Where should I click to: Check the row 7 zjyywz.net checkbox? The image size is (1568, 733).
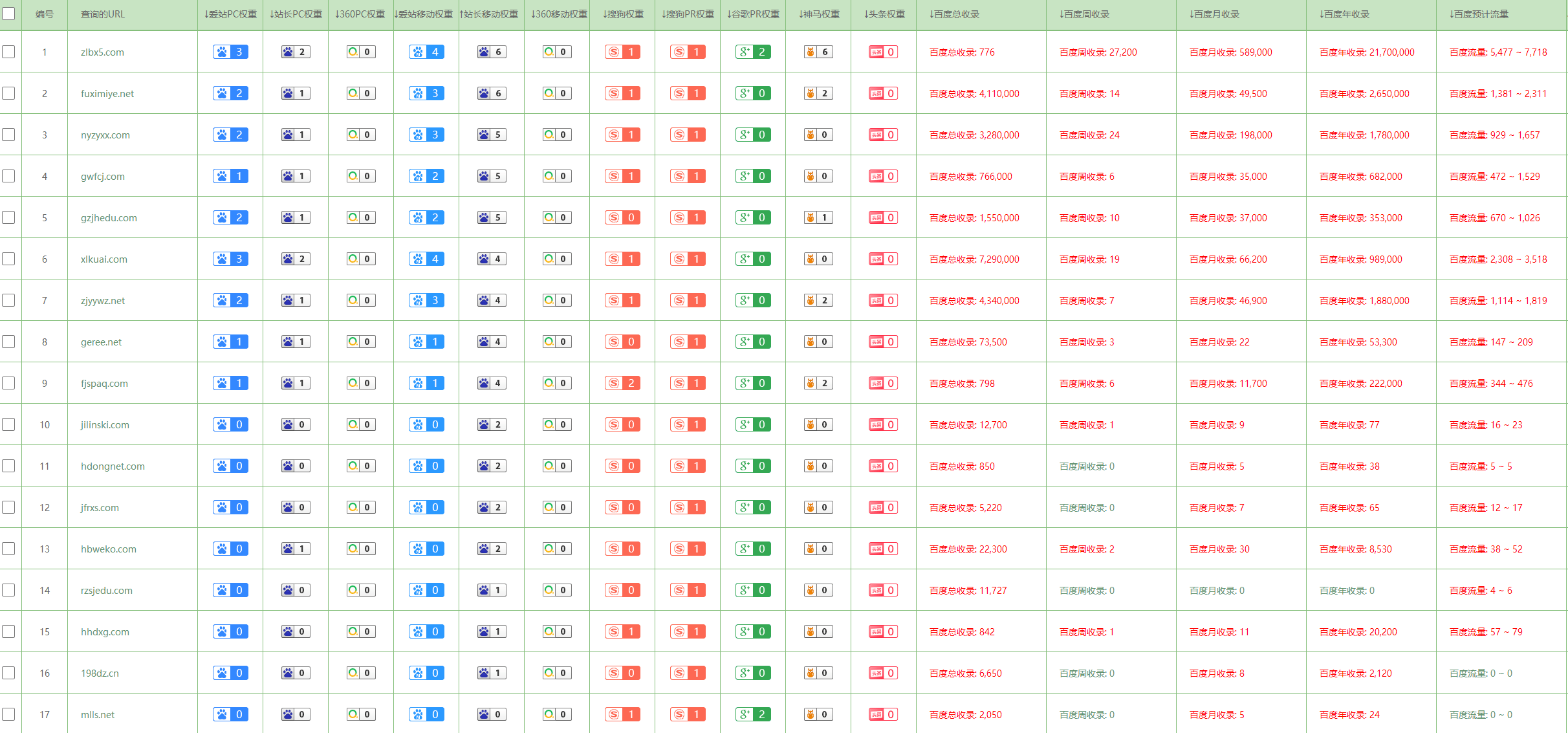(x=8, y=300)
